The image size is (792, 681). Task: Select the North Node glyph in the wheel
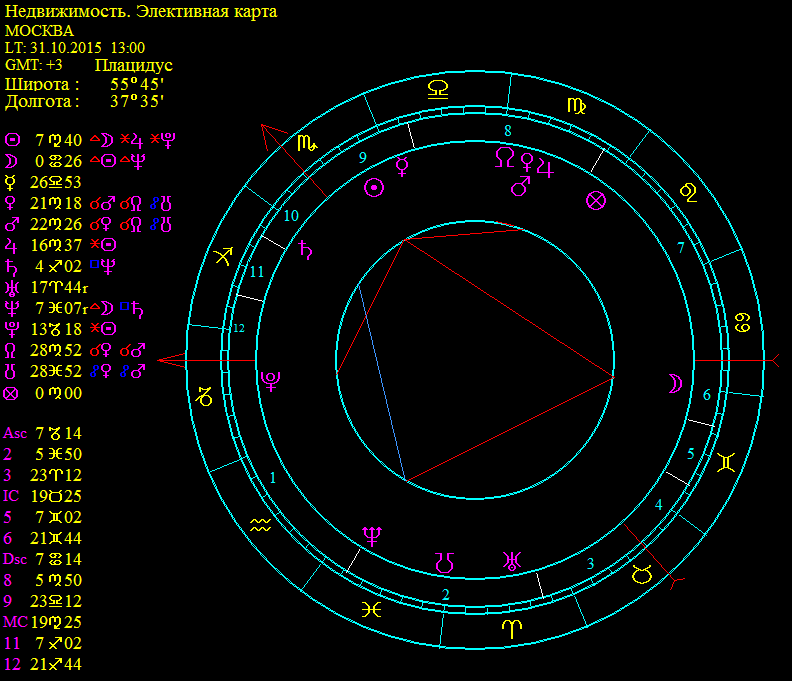tap(505, 158)
